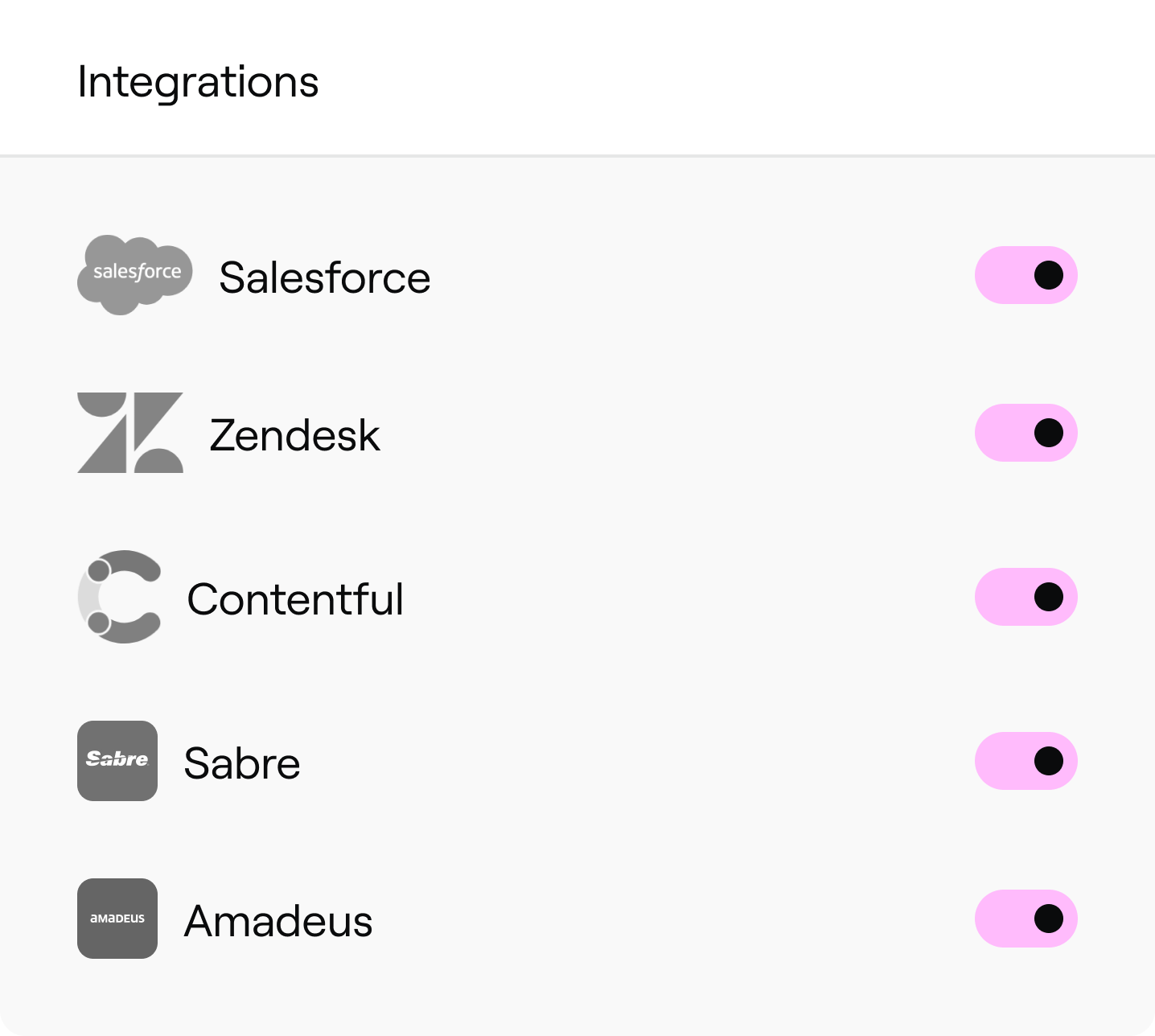Disable the Amadeus integration toggle

1026,919
